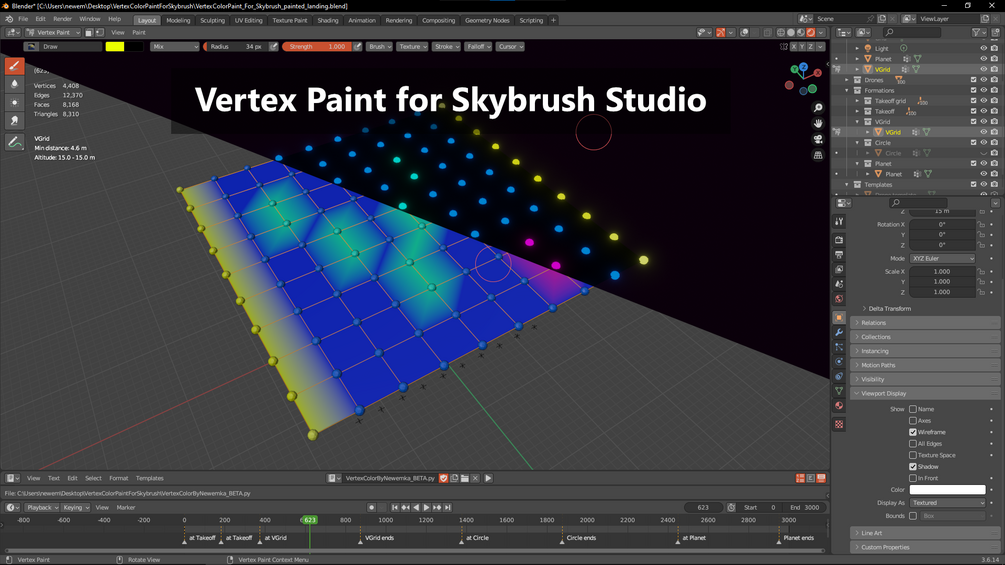Click the white object Color swatch
Viewport: 1005px width, 565px height.
(947, 489)
